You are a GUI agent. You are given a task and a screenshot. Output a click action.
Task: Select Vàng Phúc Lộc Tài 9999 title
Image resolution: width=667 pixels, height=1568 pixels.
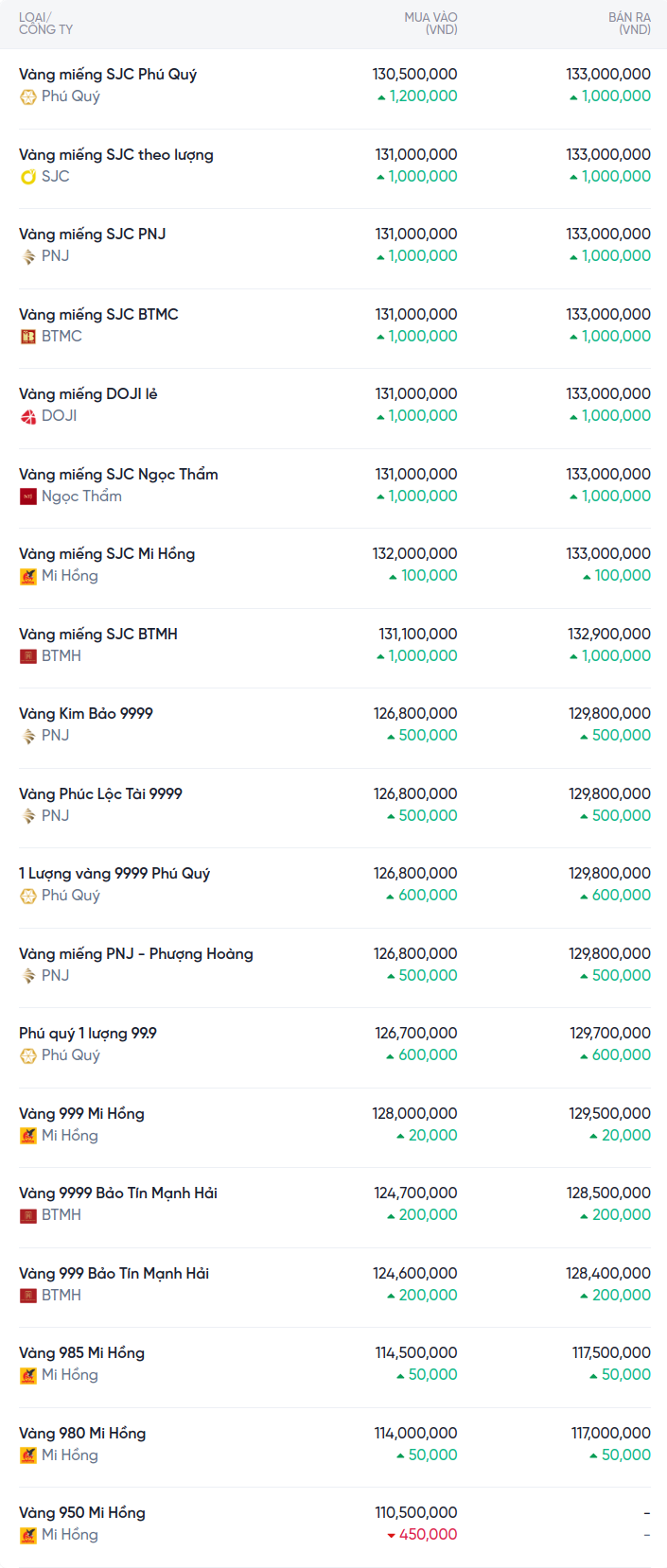click(100, 794)
